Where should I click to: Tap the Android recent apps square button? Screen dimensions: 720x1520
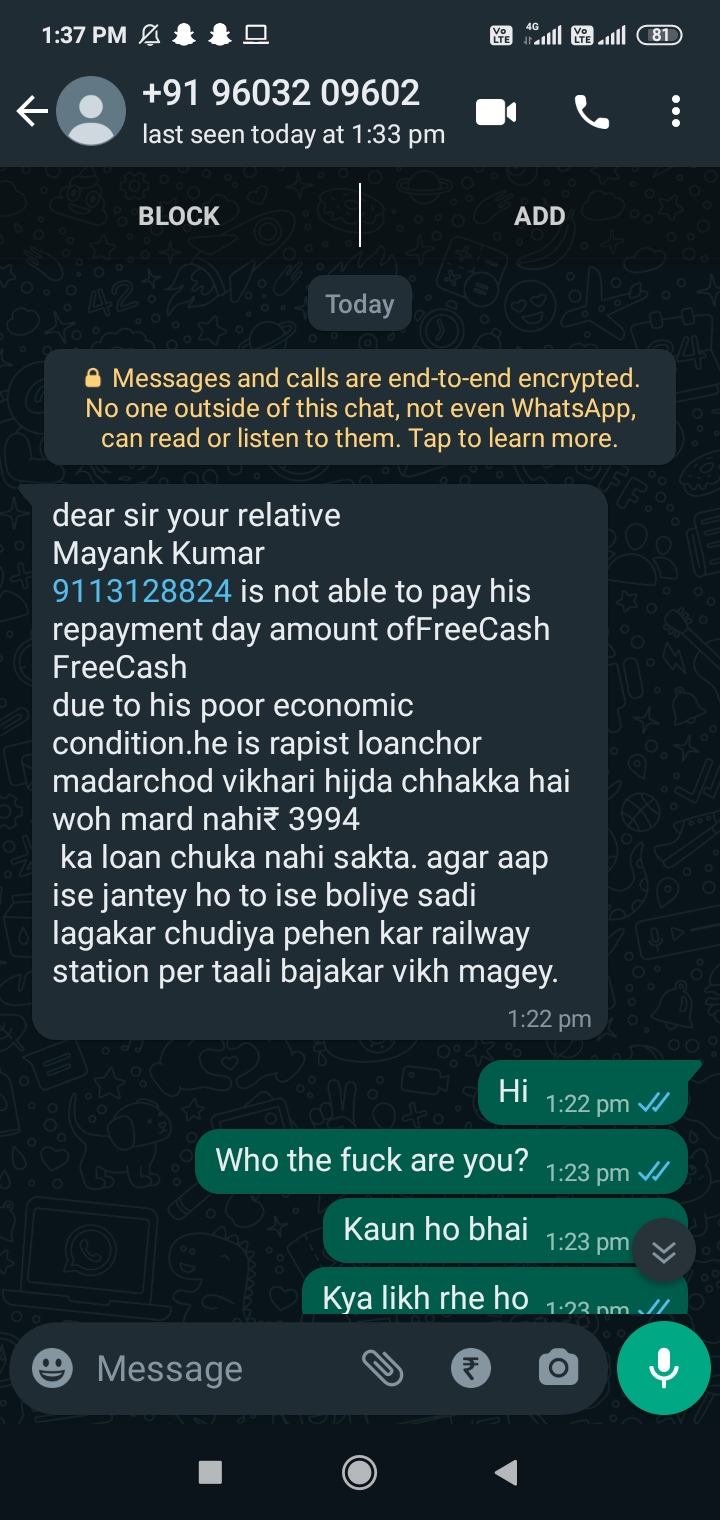(x=210, y=1472)
